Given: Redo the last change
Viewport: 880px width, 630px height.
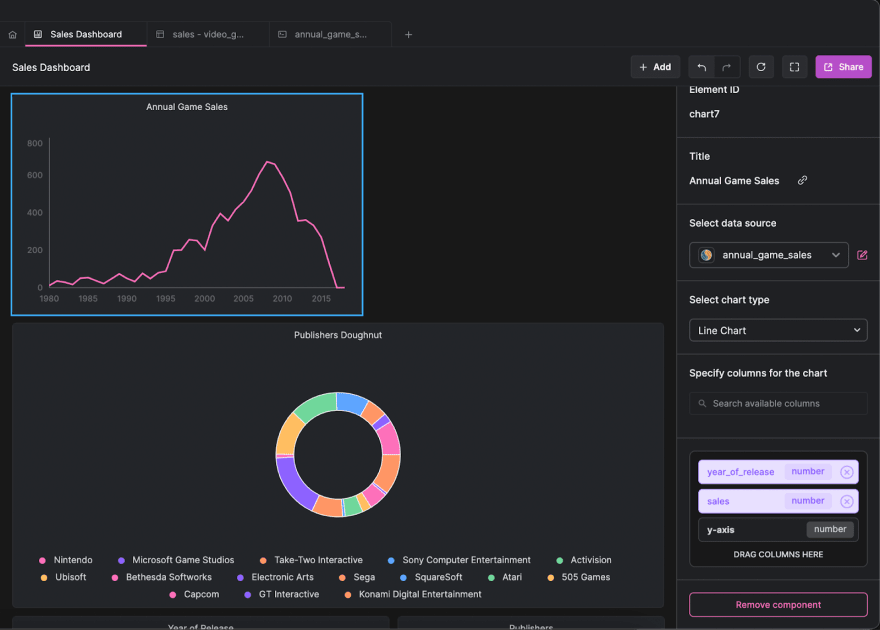Looking at the screenshot, I should 727,67.
